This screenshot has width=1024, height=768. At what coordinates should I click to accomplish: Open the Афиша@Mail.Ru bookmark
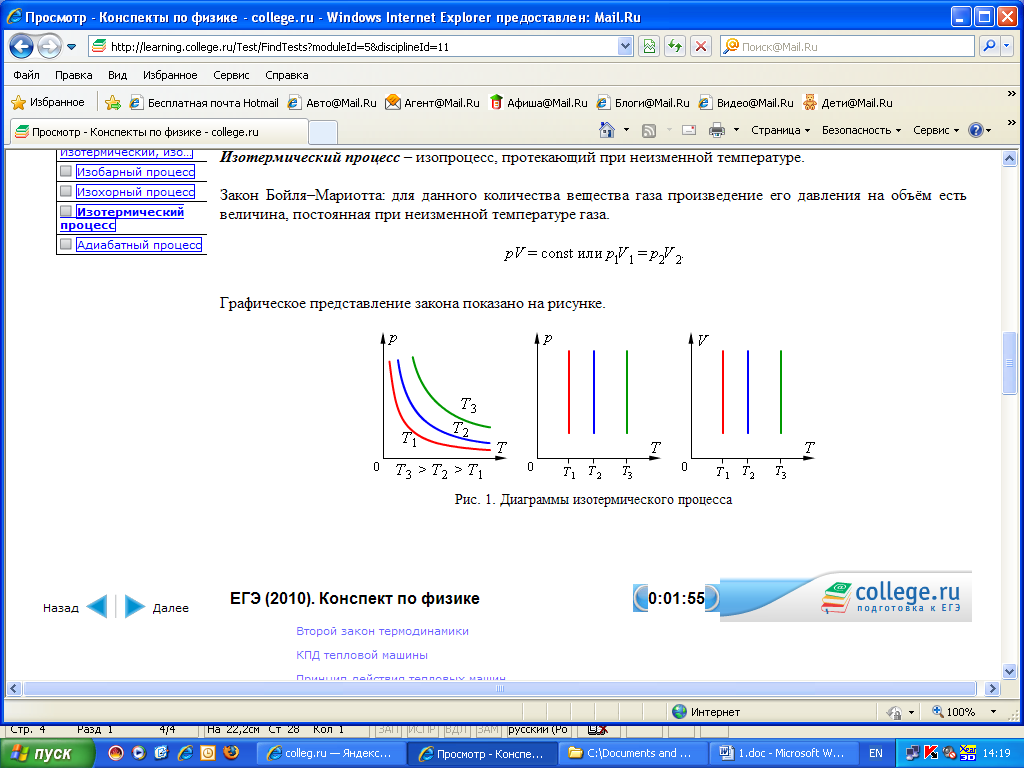coord(539,103)
